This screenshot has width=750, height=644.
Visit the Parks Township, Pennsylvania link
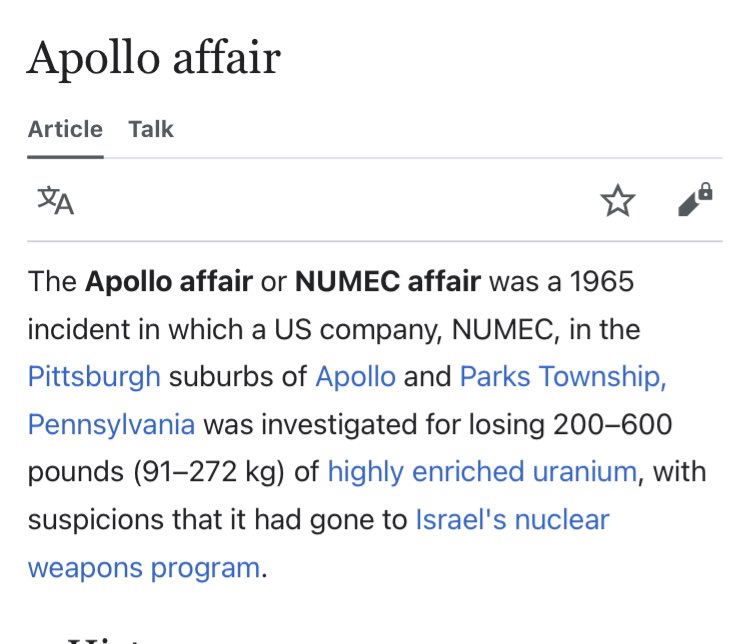pos(562,377)
